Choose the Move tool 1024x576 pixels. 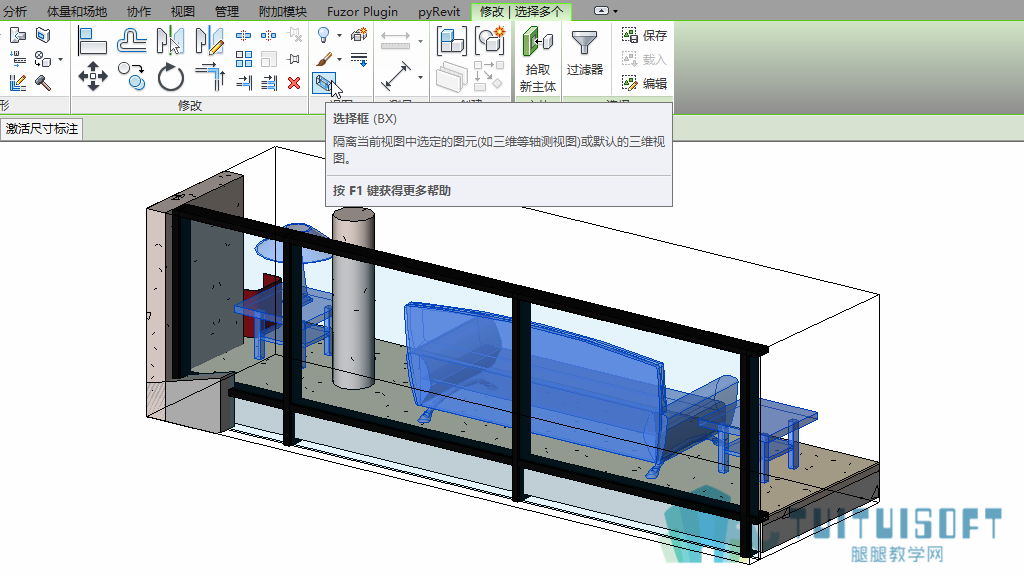(x=93, y=76)
